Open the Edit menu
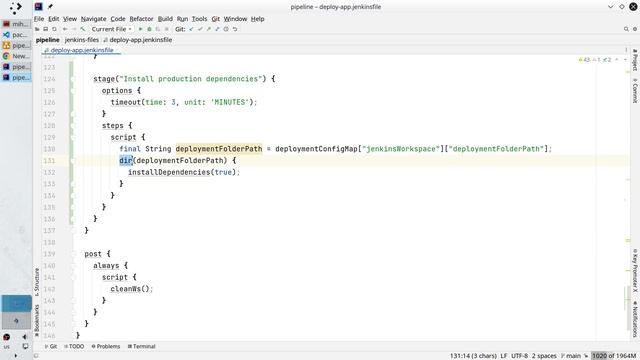640x360 pixels. pyautogui.click(x=53, y=19)
